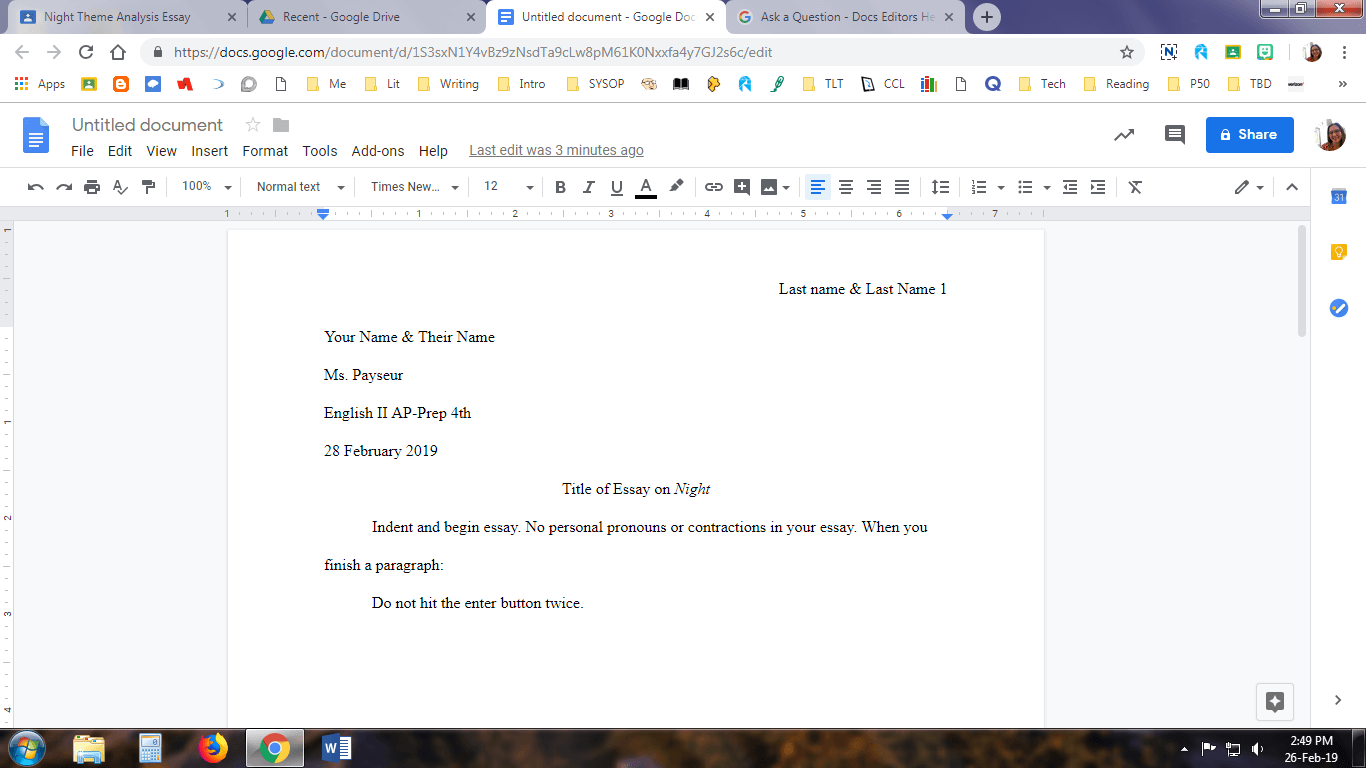Expand the paragraph styles dropdown
1366x768 pixels.
pyautogui.click(x=297, y=186)
